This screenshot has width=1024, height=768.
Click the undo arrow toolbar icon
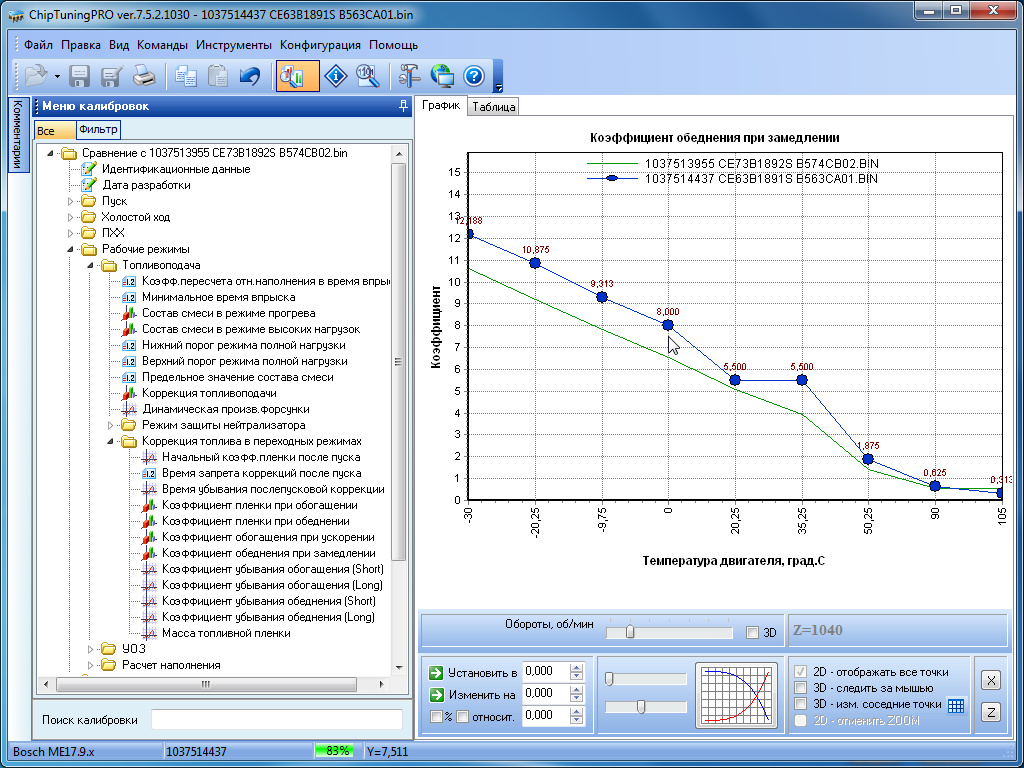[250, 76]
